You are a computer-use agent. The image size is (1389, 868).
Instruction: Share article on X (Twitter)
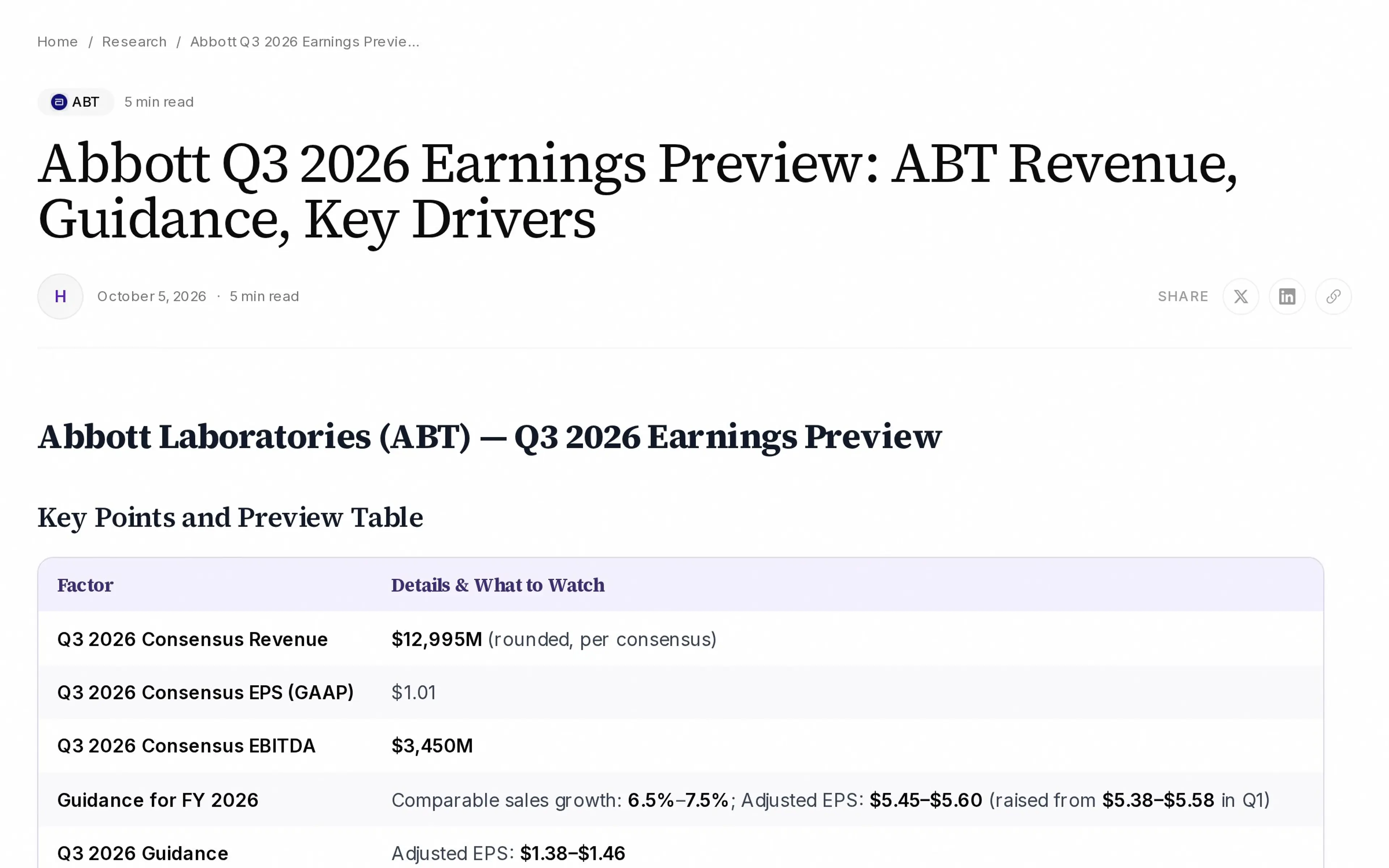[1240, 296]
